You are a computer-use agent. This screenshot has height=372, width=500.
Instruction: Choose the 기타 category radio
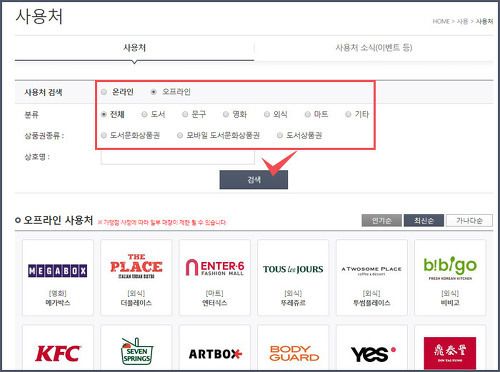point(348,114)
